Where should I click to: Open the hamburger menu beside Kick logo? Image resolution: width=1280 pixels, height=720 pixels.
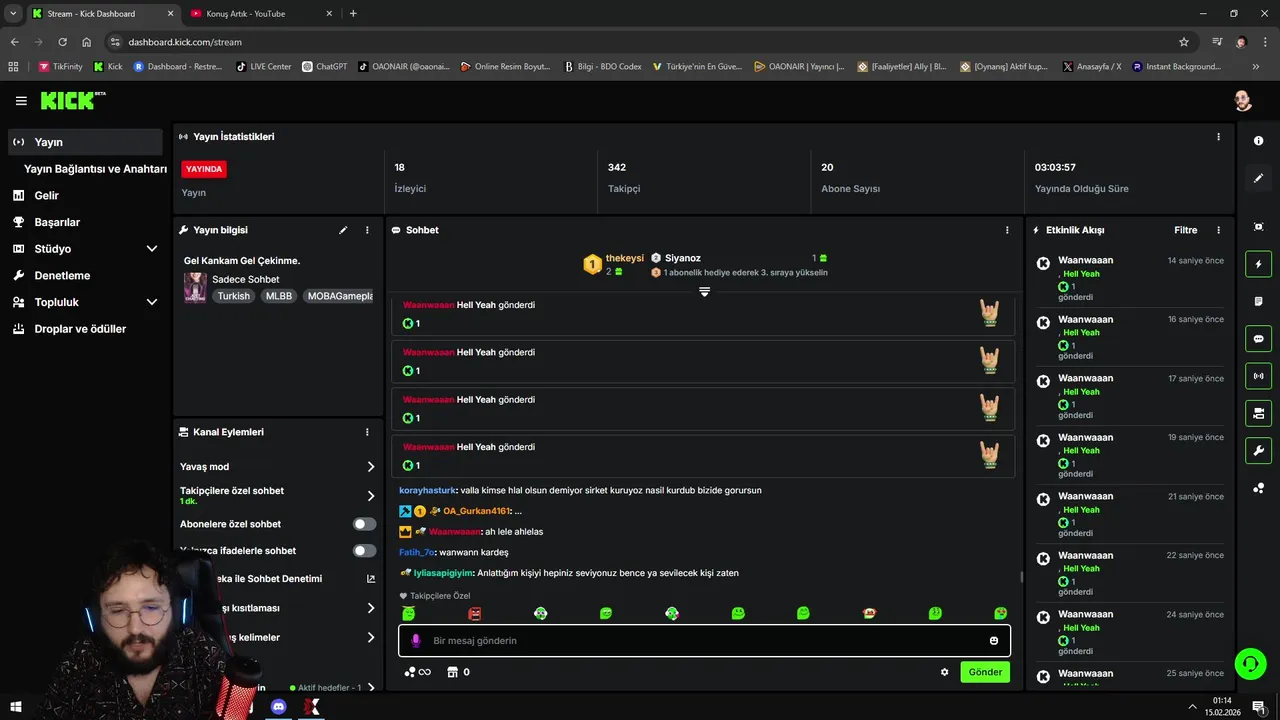(x=21, y=101)
